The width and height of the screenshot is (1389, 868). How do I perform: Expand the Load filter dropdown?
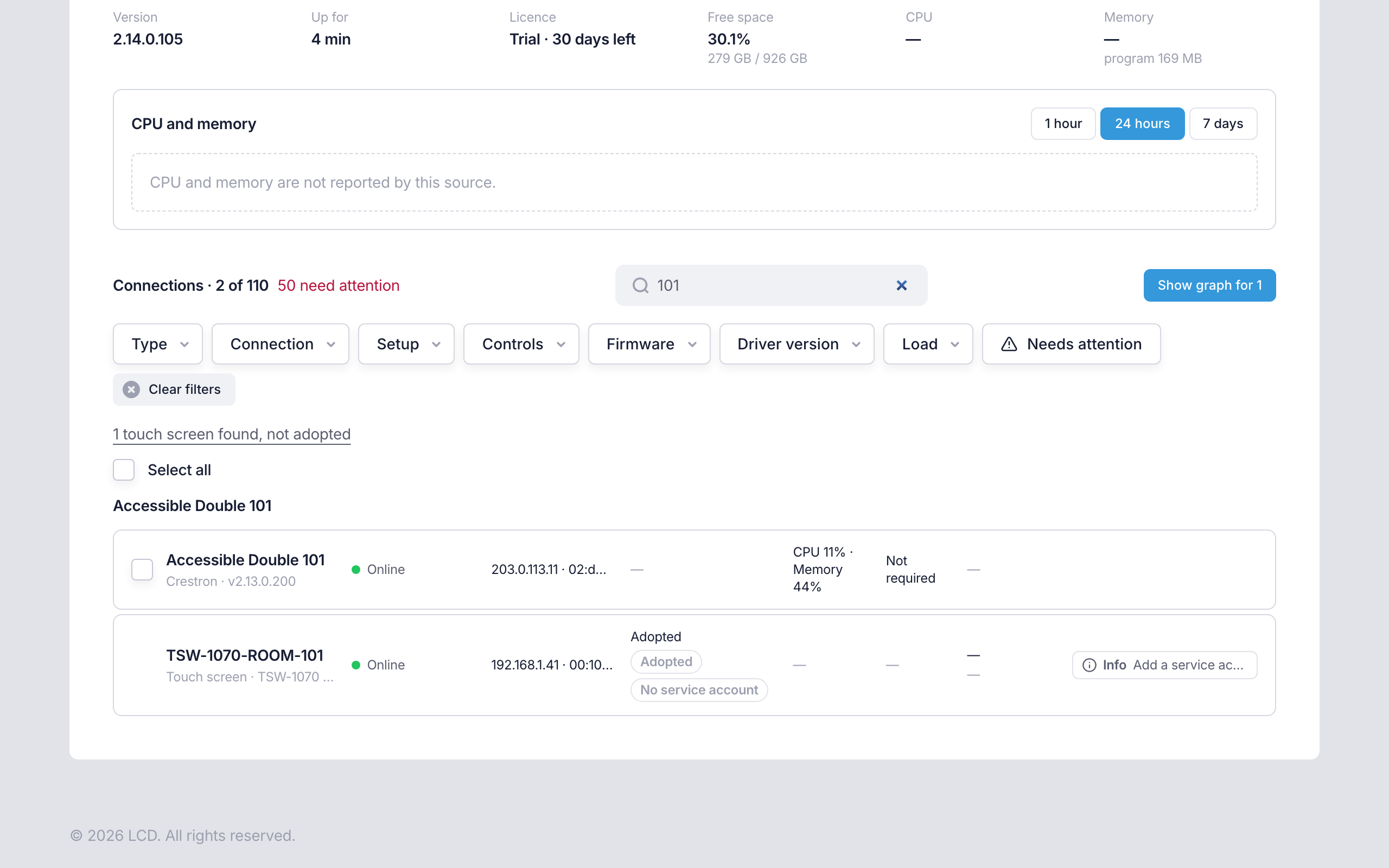pyautogui.click(x=928, y=344)
